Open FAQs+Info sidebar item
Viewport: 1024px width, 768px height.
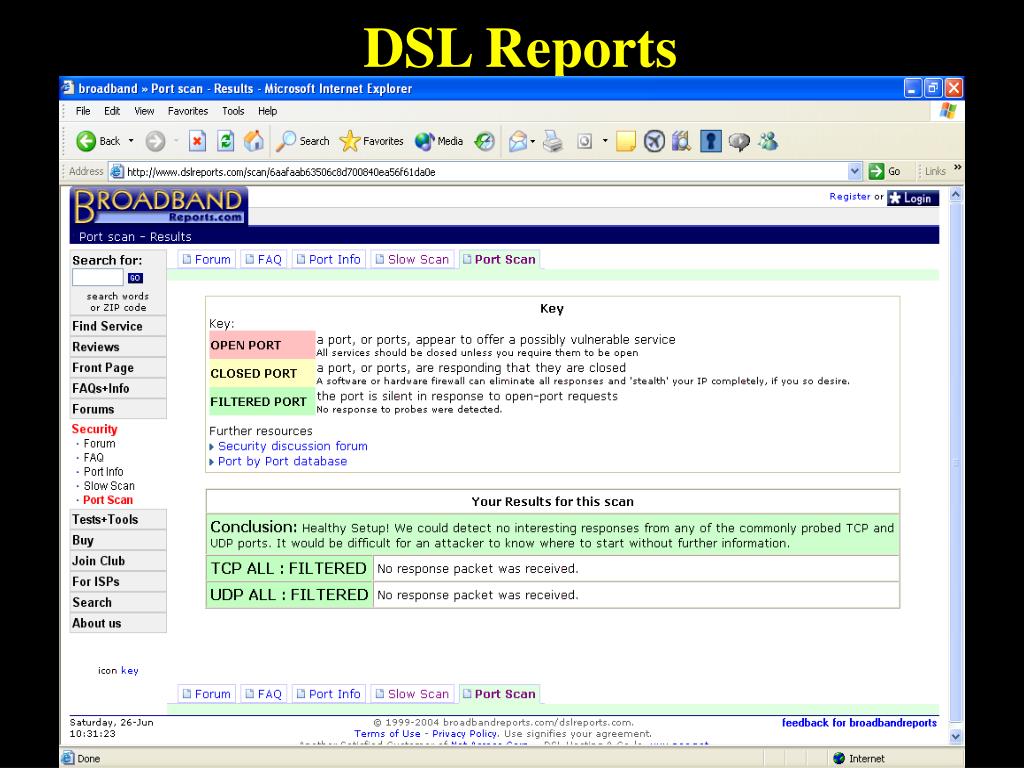[118, 389]
